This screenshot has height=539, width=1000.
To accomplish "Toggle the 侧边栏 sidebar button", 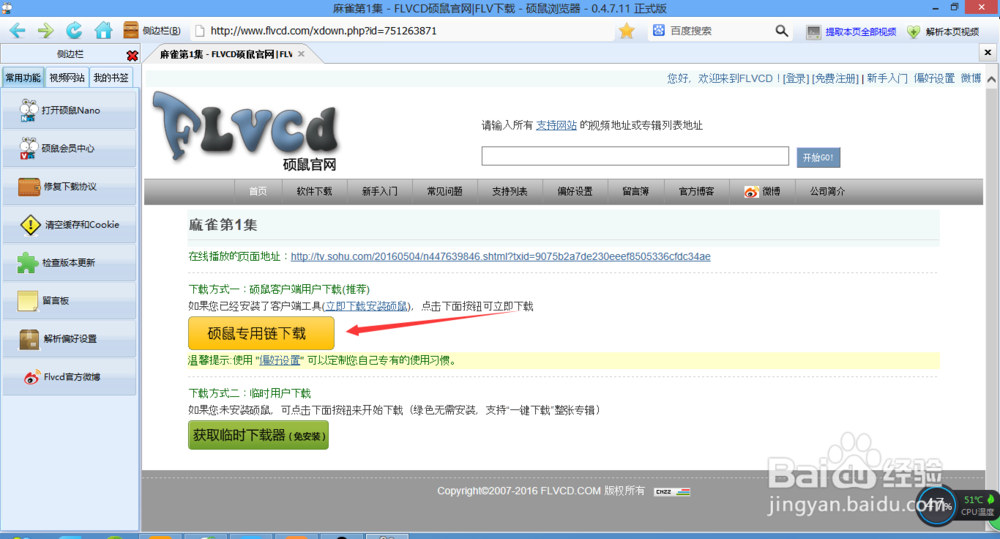I will point(152,31).
